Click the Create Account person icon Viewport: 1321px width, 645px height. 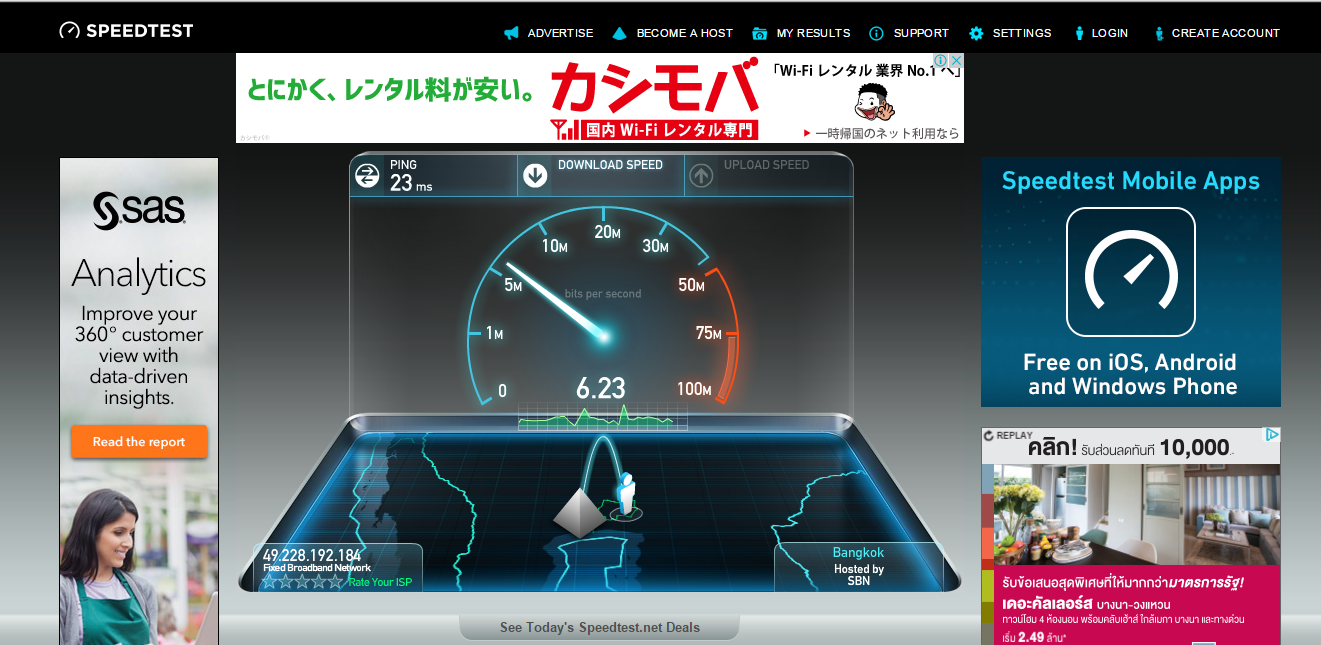1159,33
